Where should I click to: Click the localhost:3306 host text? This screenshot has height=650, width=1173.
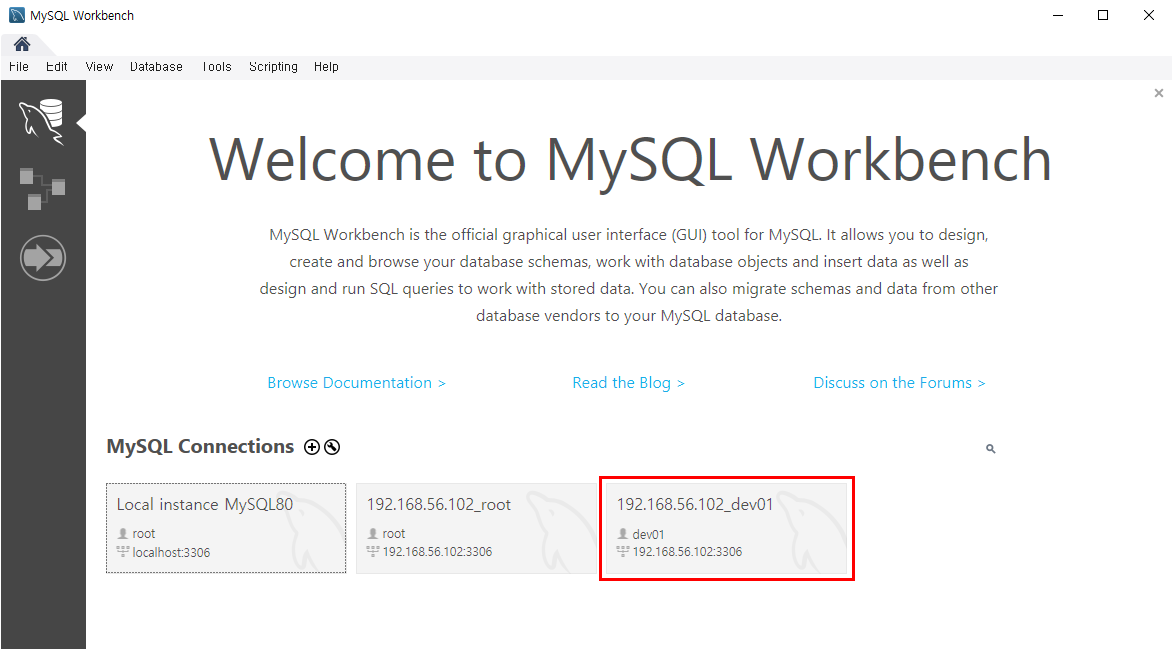(171, 553)
